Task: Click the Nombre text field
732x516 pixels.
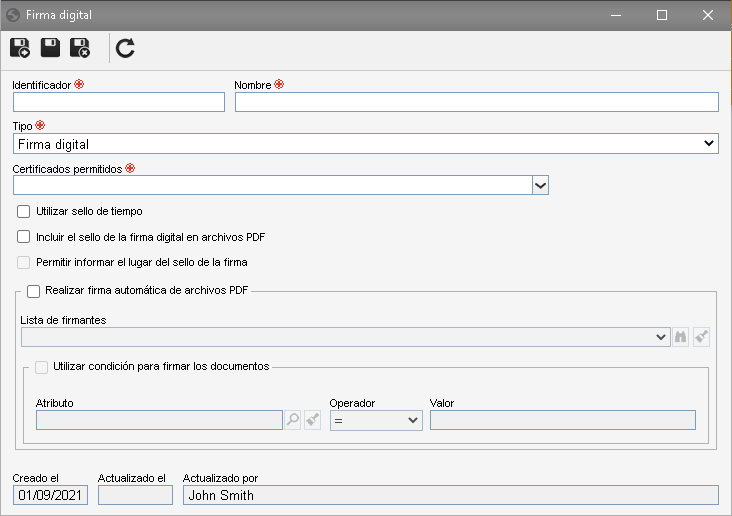Action: click(x=477, y=102)
